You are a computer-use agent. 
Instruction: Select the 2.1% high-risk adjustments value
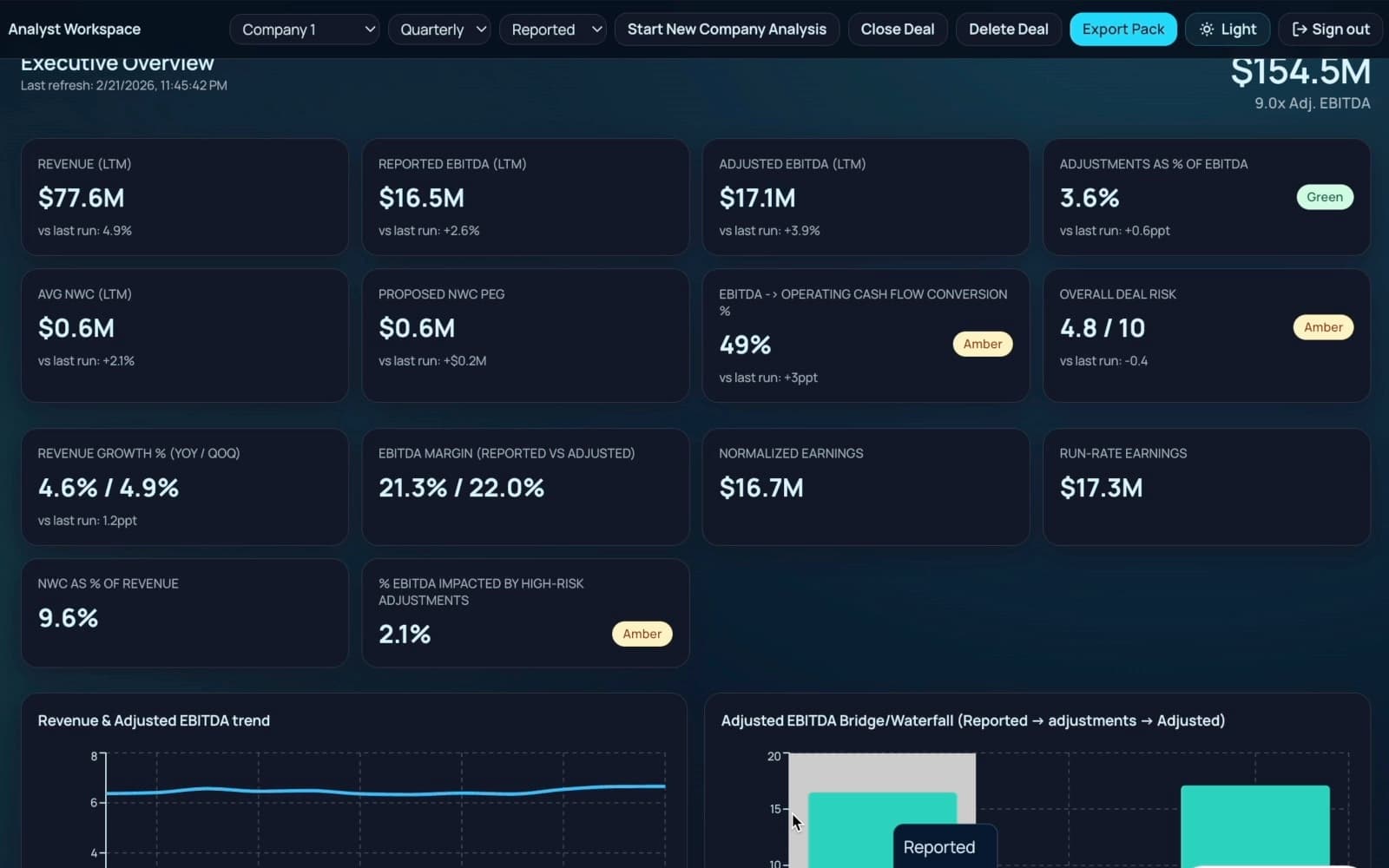tap(405, 635)
